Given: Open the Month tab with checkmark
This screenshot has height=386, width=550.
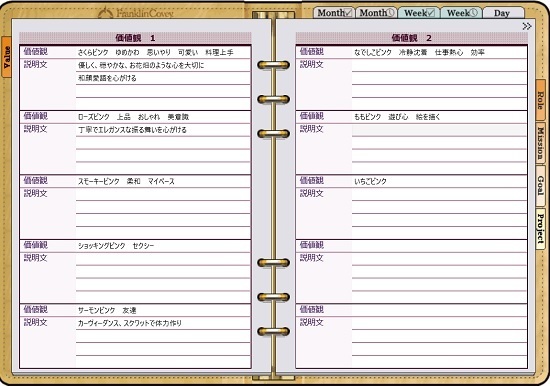Looking at the screenshot, I should click(x=334, y=13).
